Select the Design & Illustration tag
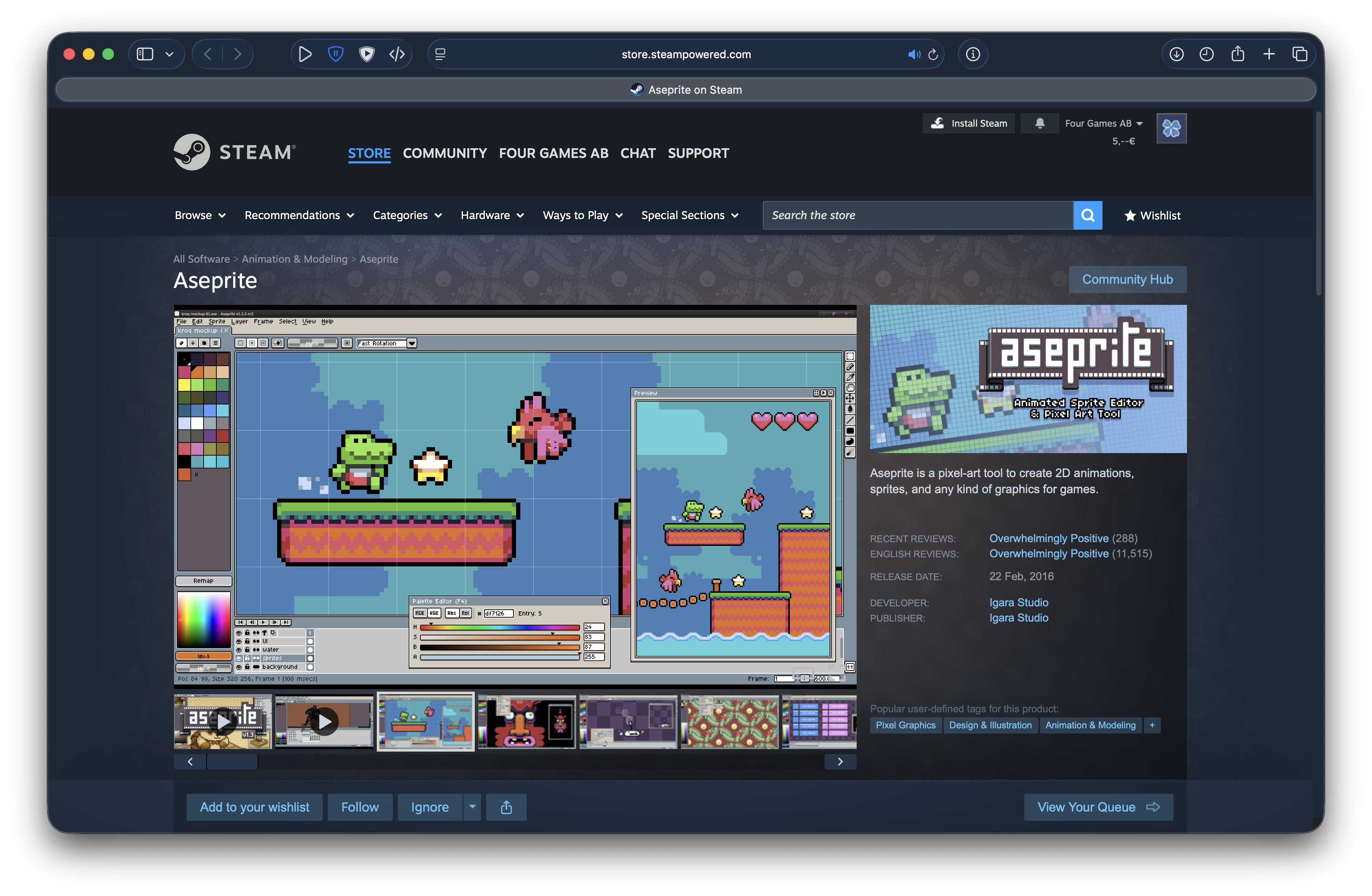 [991, 725]
